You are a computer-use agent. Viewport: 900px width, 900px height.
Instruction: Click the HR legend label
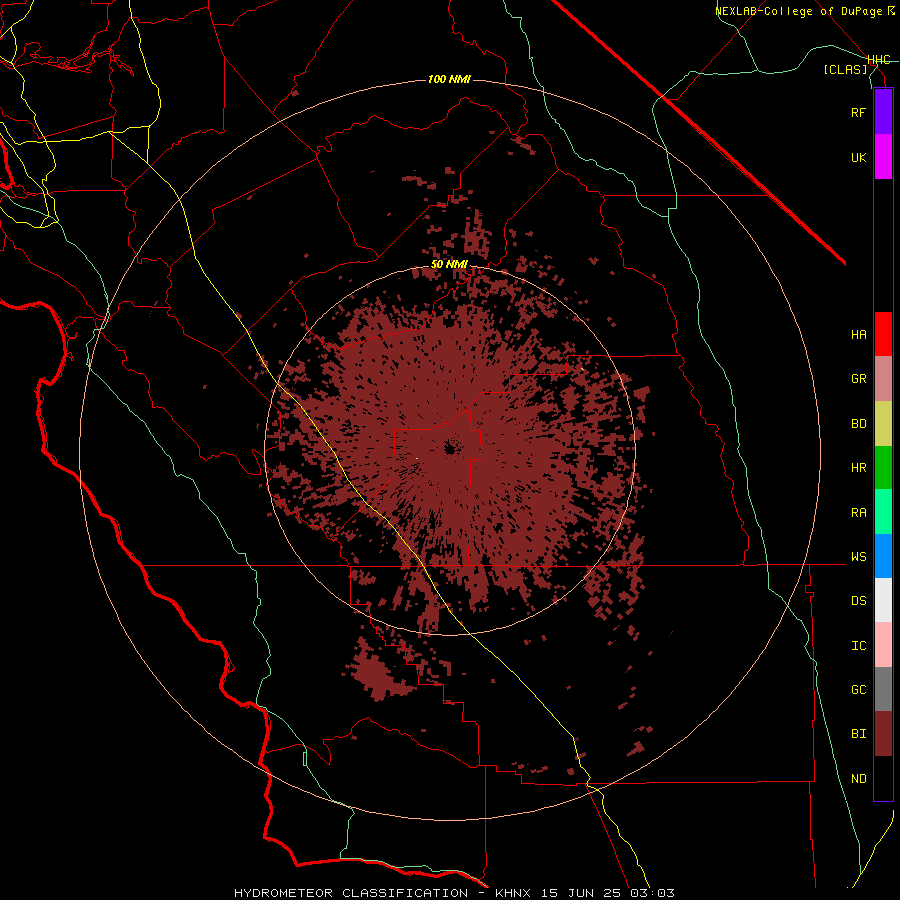point(858,468)
